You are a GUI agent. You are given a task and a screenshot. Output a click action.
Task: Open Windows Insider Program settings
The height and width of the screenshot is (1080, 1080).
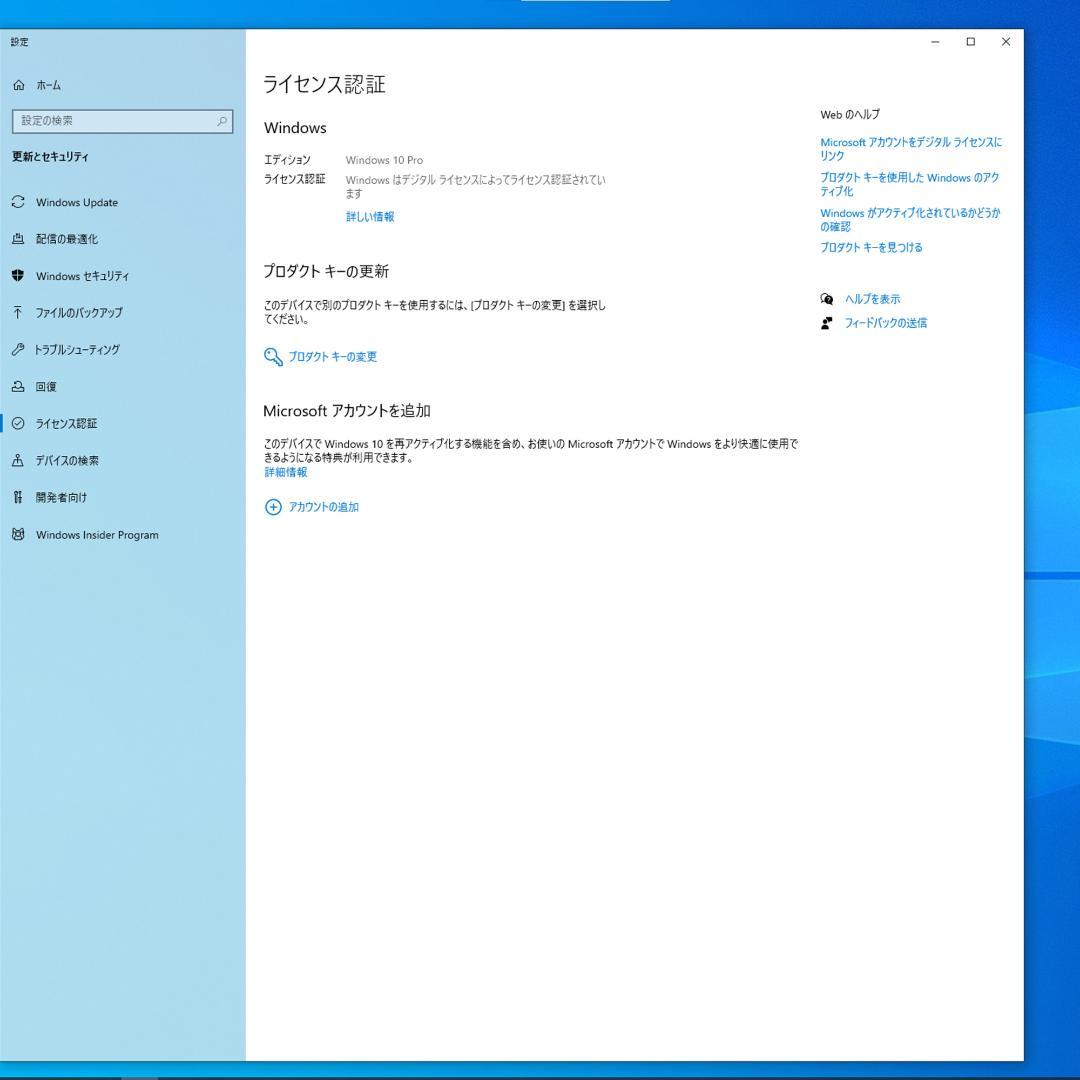click(97, 534)
